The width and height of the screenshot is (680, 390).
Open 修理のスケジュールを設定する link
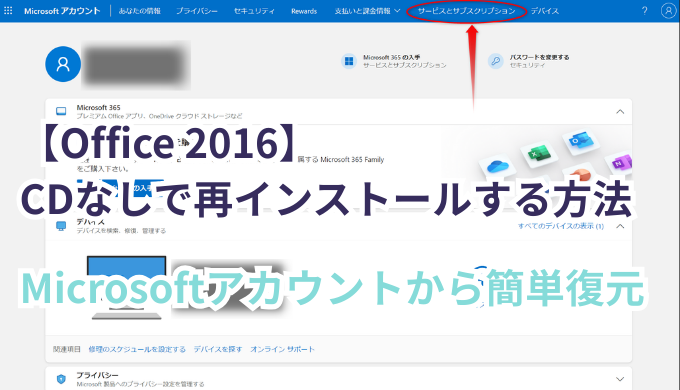(x=137, y=349)
